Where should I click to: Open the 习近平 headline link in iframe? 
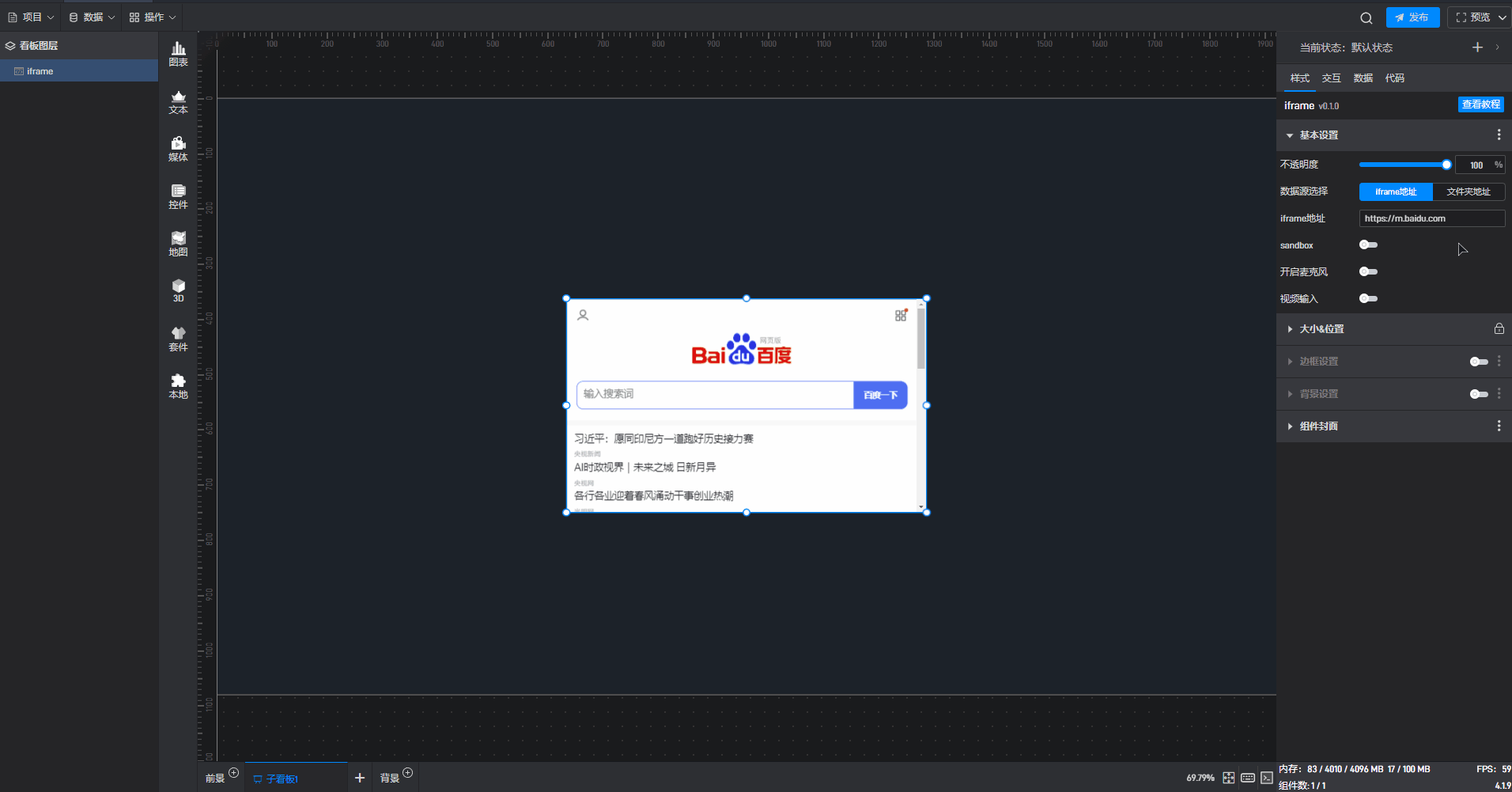663,438
